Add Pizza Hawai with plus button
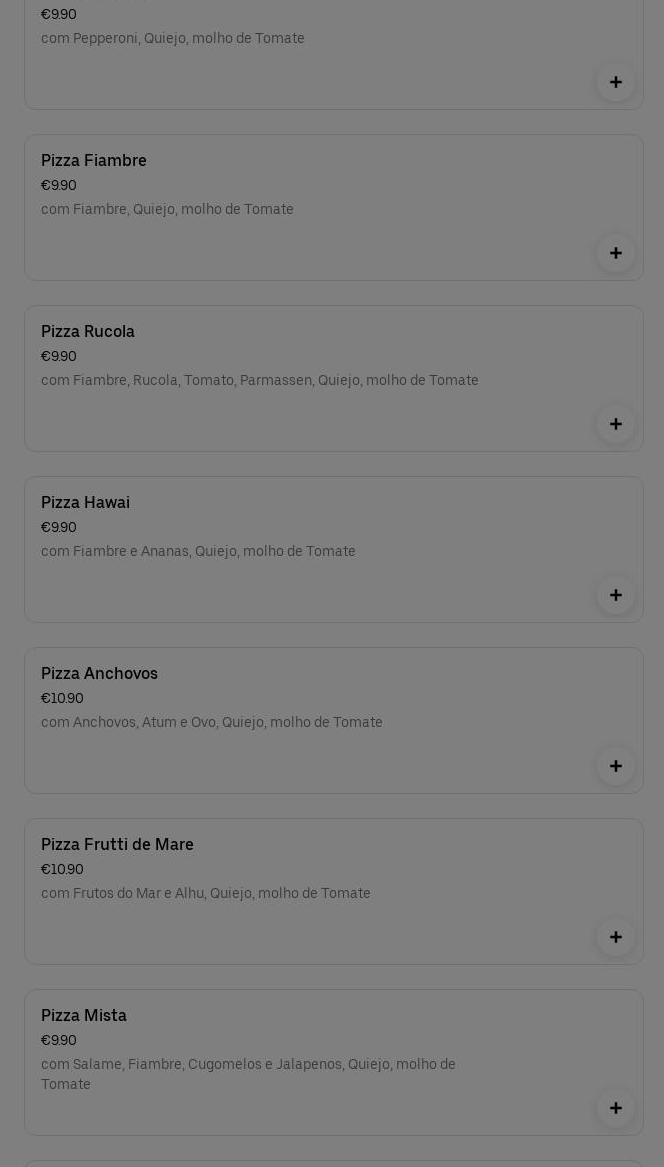 (616, 595)
